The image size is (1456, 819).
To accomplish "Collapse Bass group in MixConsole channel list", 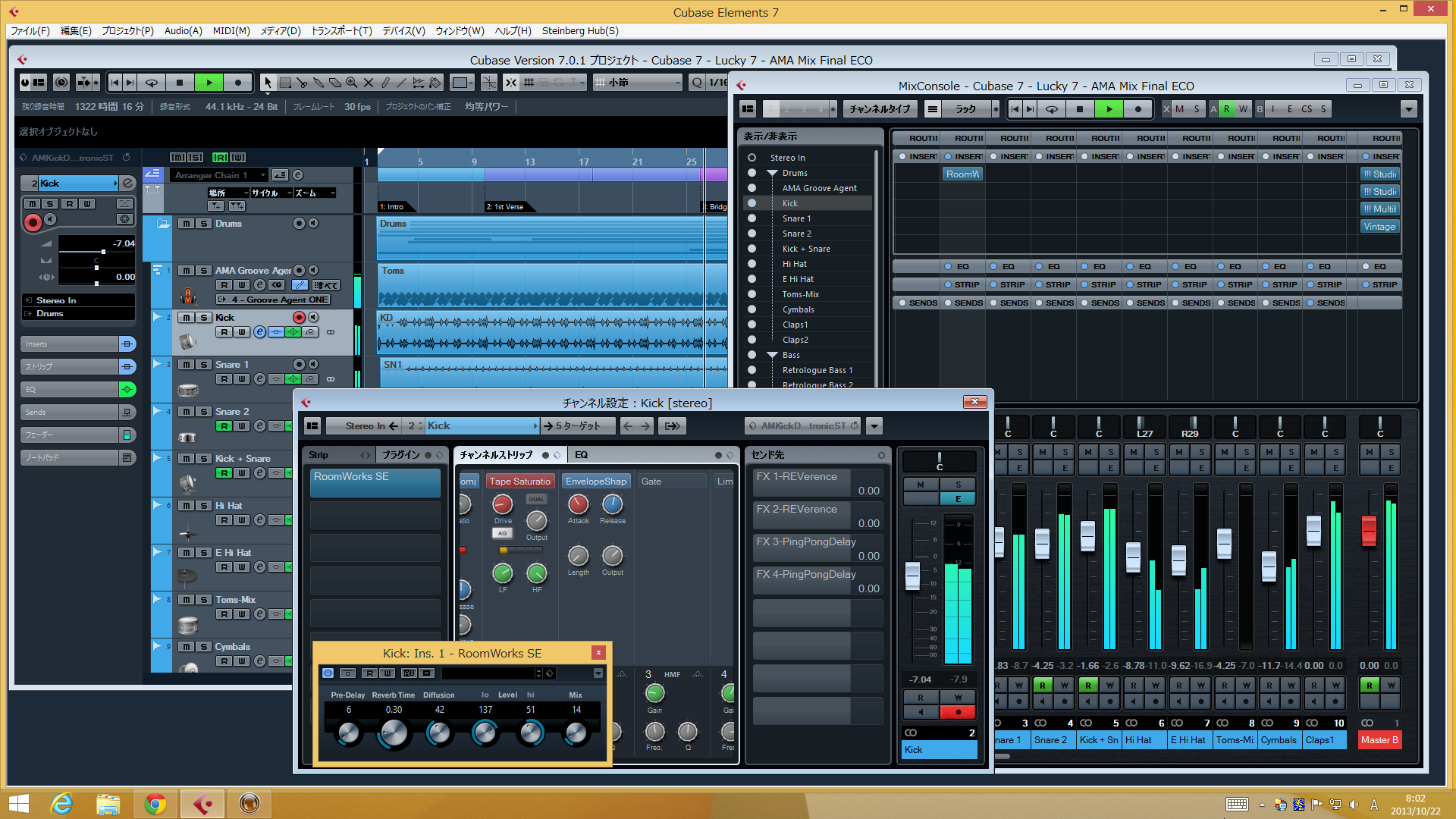I will [x=772, y=355].
